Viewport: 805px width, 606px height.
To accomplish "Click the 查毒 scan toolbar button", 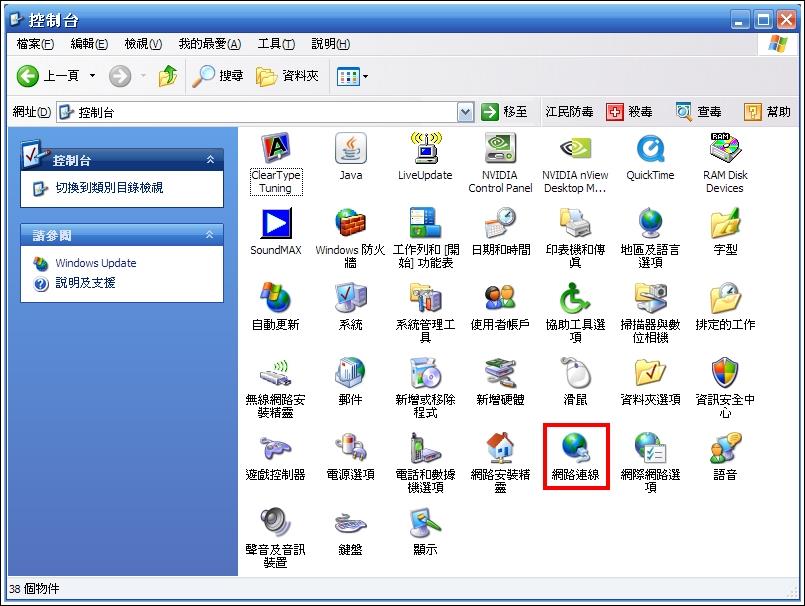I will 699,112.
